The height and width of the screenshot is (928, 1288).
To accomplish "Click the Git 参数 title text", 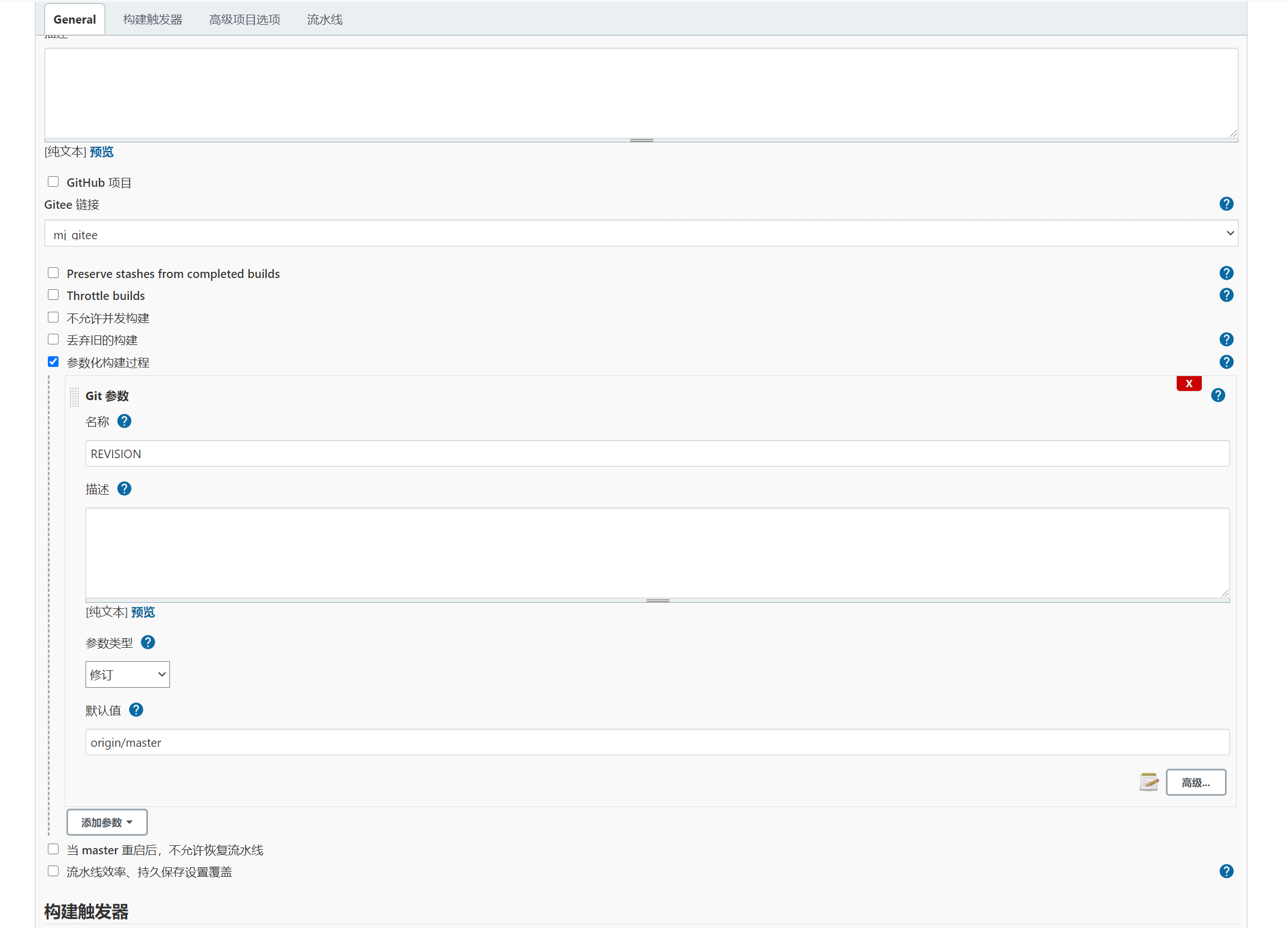I will click(x=107, y=396).
